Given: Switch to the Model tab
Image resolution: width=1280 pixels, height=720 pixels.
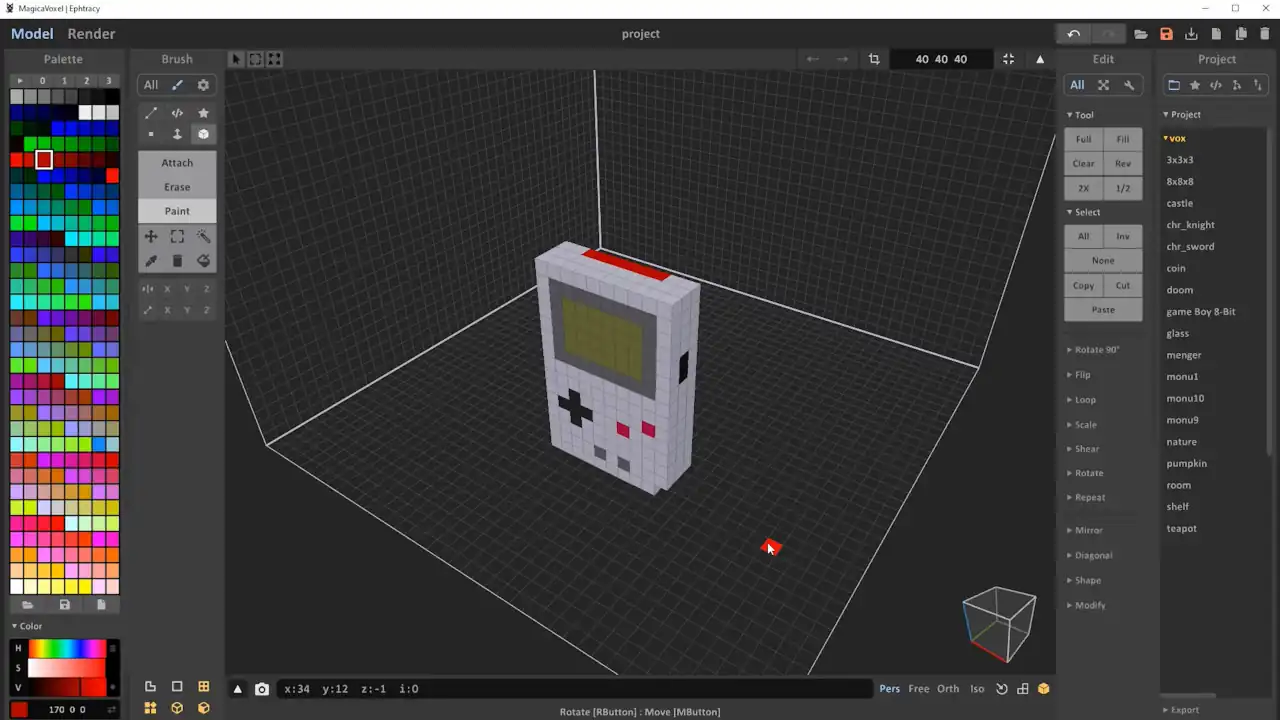Looking at the screenshot, I should tap(32, 34).
